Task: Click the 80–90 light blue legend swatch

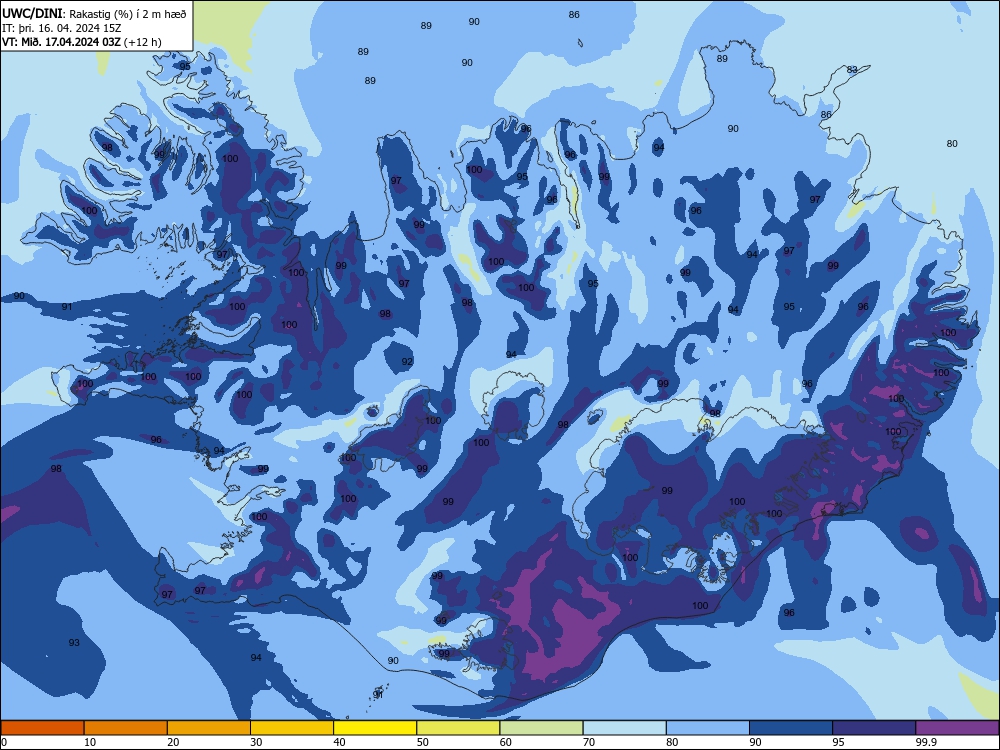Action: point(708,728)
